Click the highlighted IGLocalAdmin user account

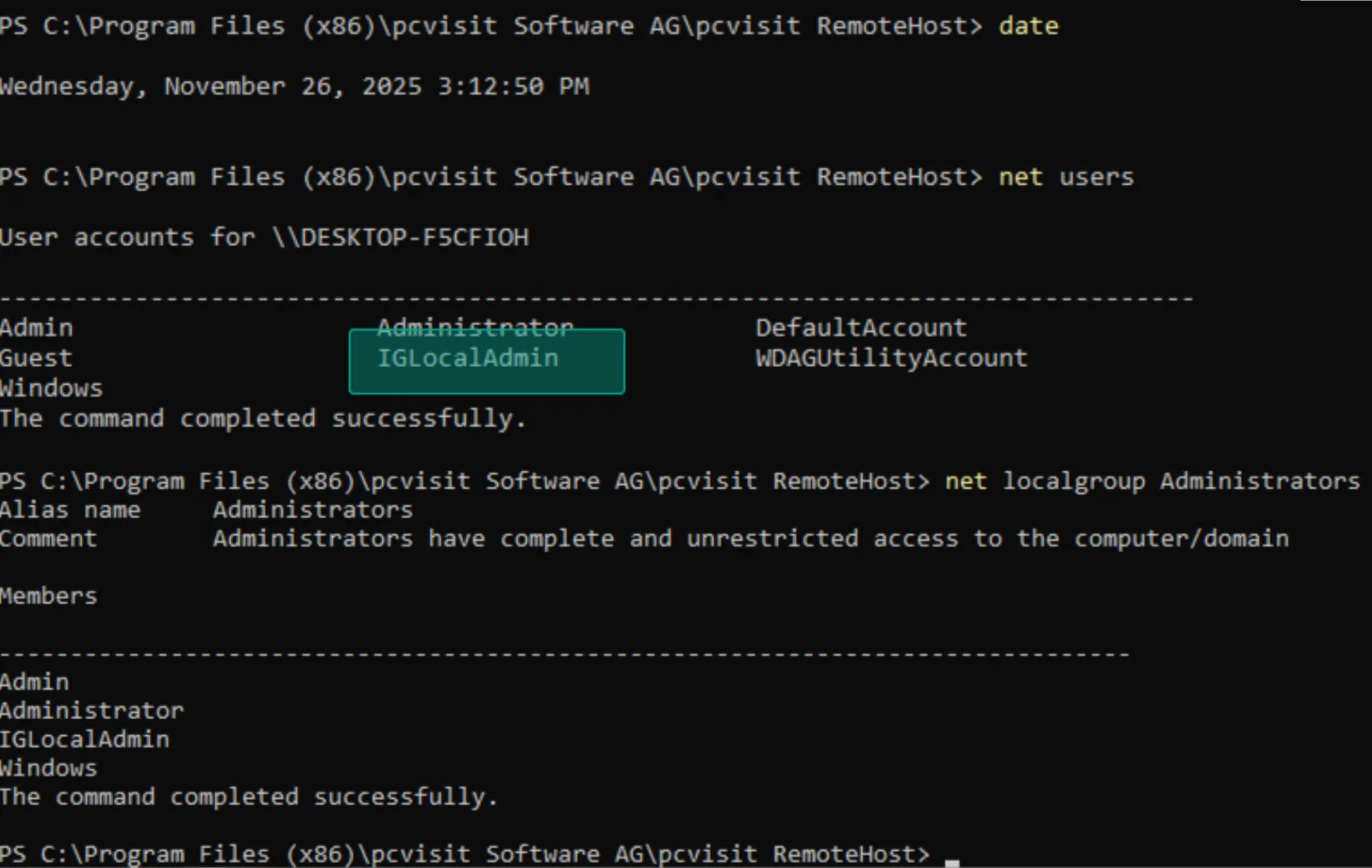click(x=468, y=358)
